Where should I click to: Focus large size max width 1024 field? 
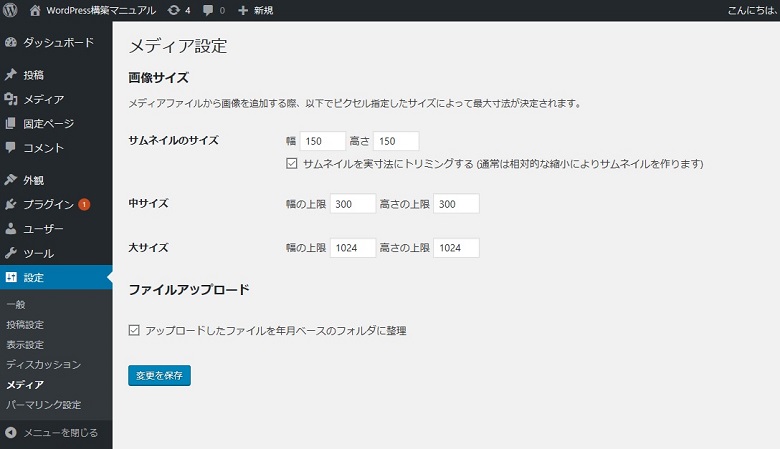[x=353, y=248]
